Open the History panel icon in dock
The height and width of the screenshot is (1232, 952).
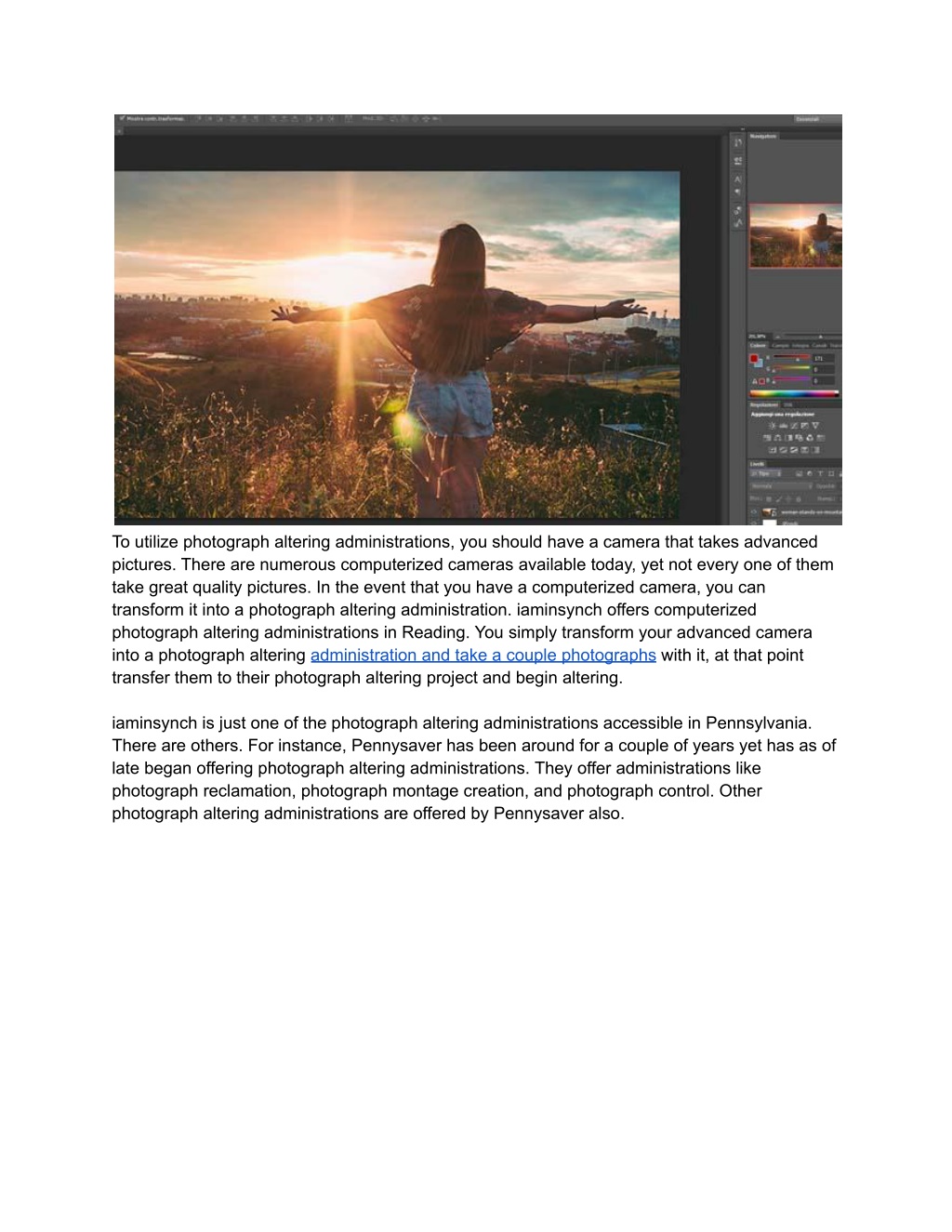738,142
